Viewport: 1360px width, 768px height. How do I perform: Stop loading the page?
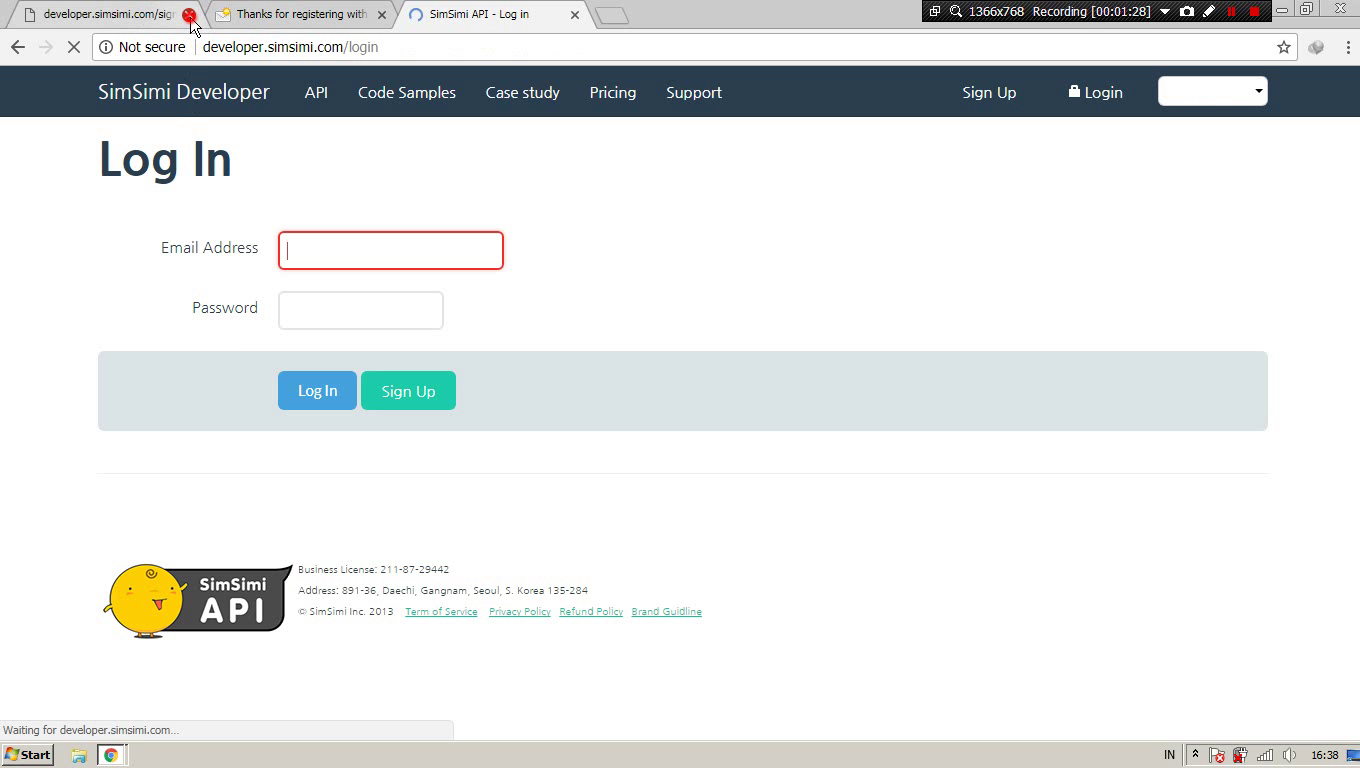(x=73, y=47)
